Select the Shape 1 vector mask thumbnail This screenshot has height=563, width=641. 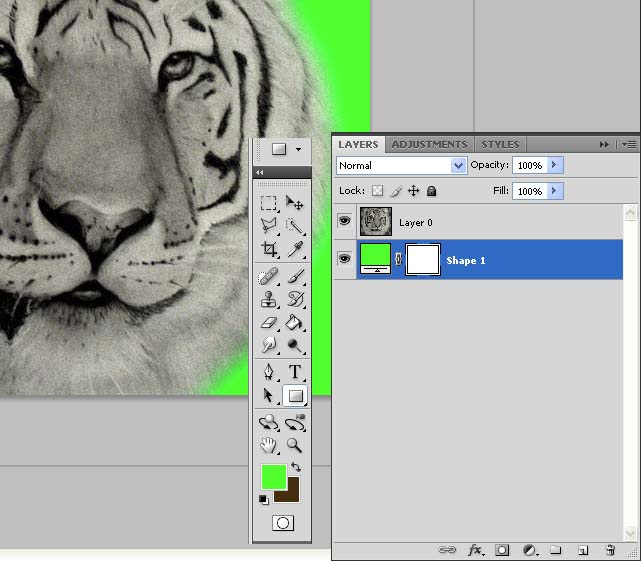pos(424,260)
